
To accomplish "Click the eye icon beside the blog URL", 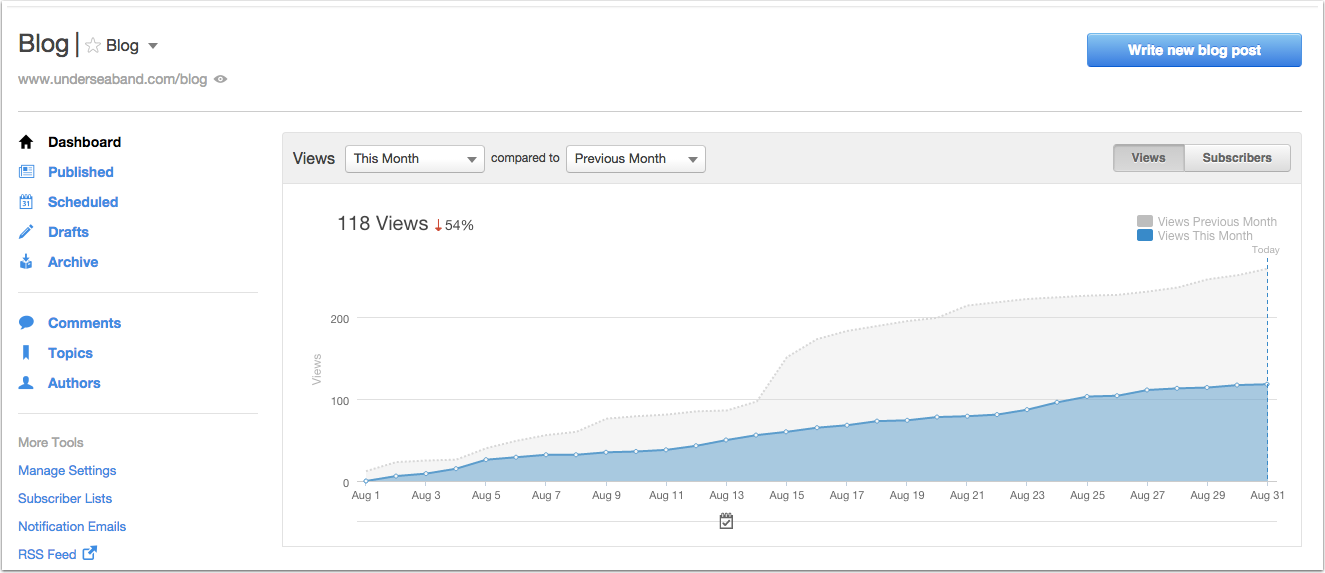I will point(221,79).
